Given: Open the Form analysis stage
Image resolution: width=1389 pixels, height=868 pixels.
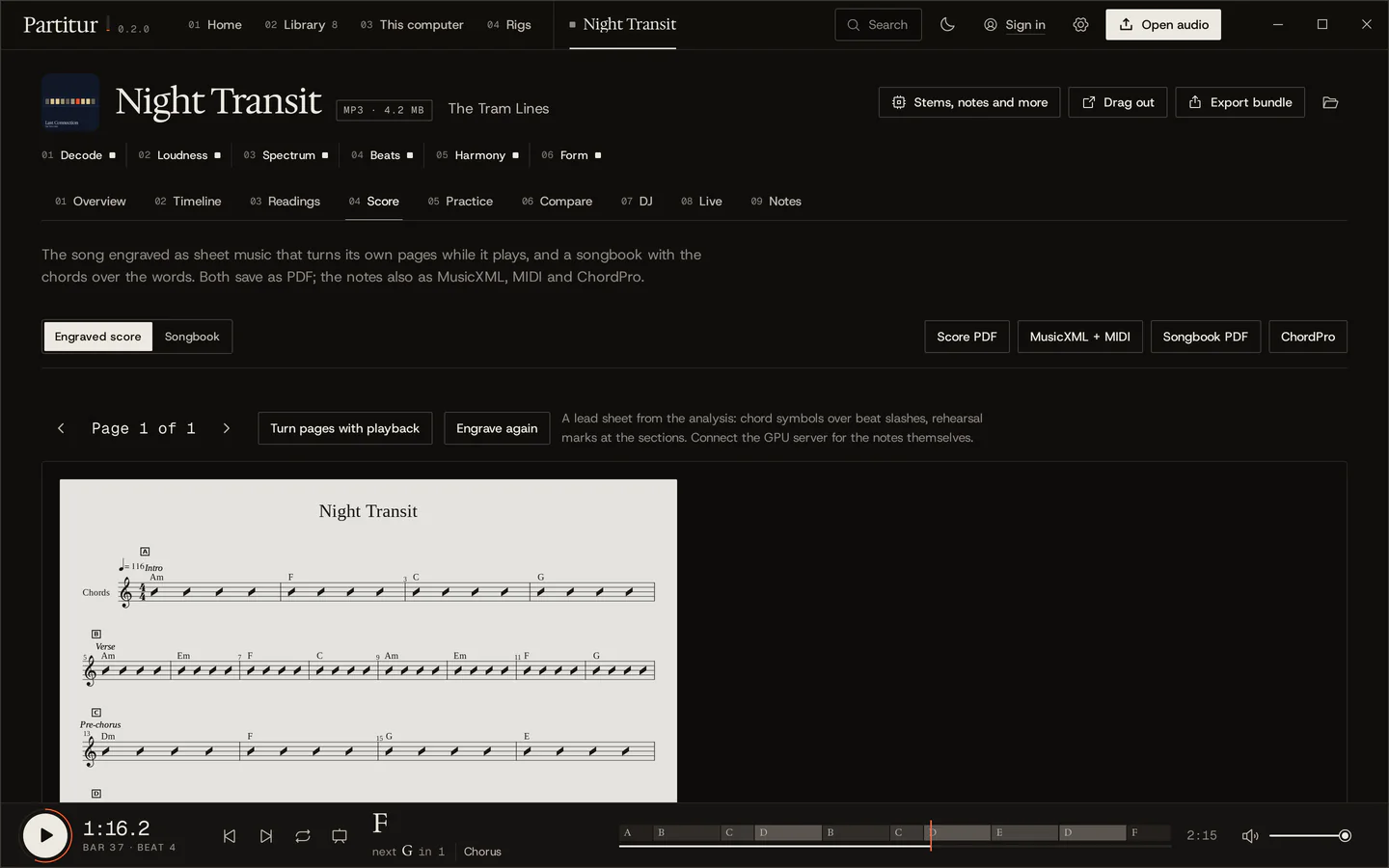Looking at the screenshot, I should (571, 155).
